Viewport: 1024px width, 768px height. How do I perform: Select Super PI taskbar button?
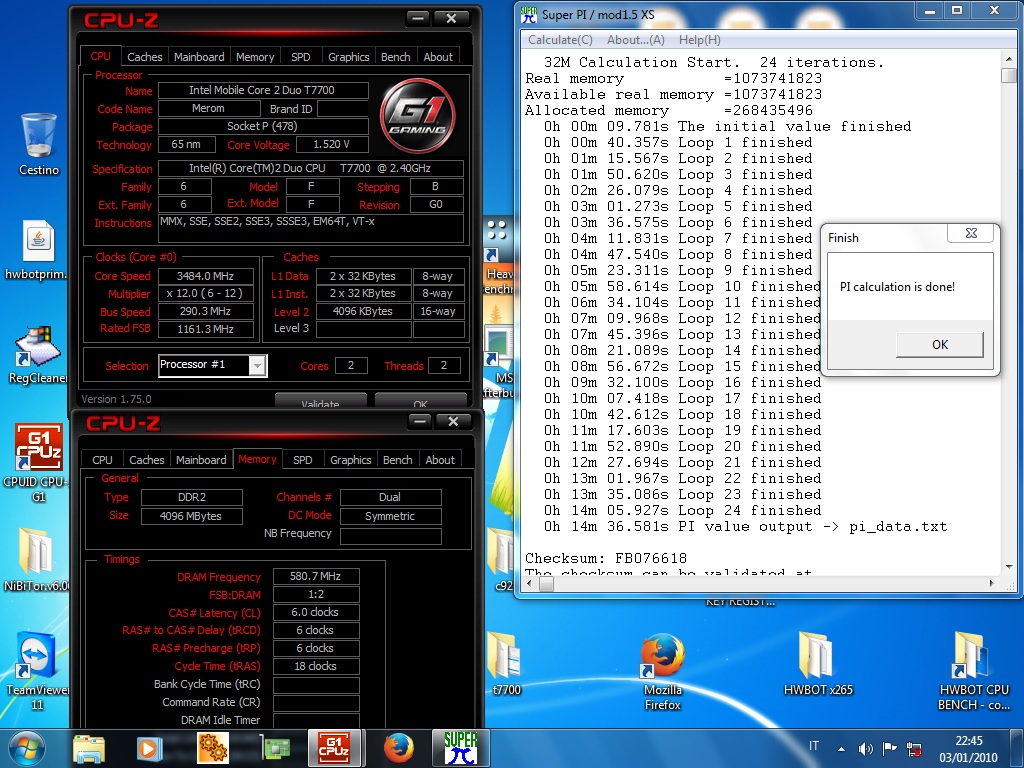(x=460, y=748)
